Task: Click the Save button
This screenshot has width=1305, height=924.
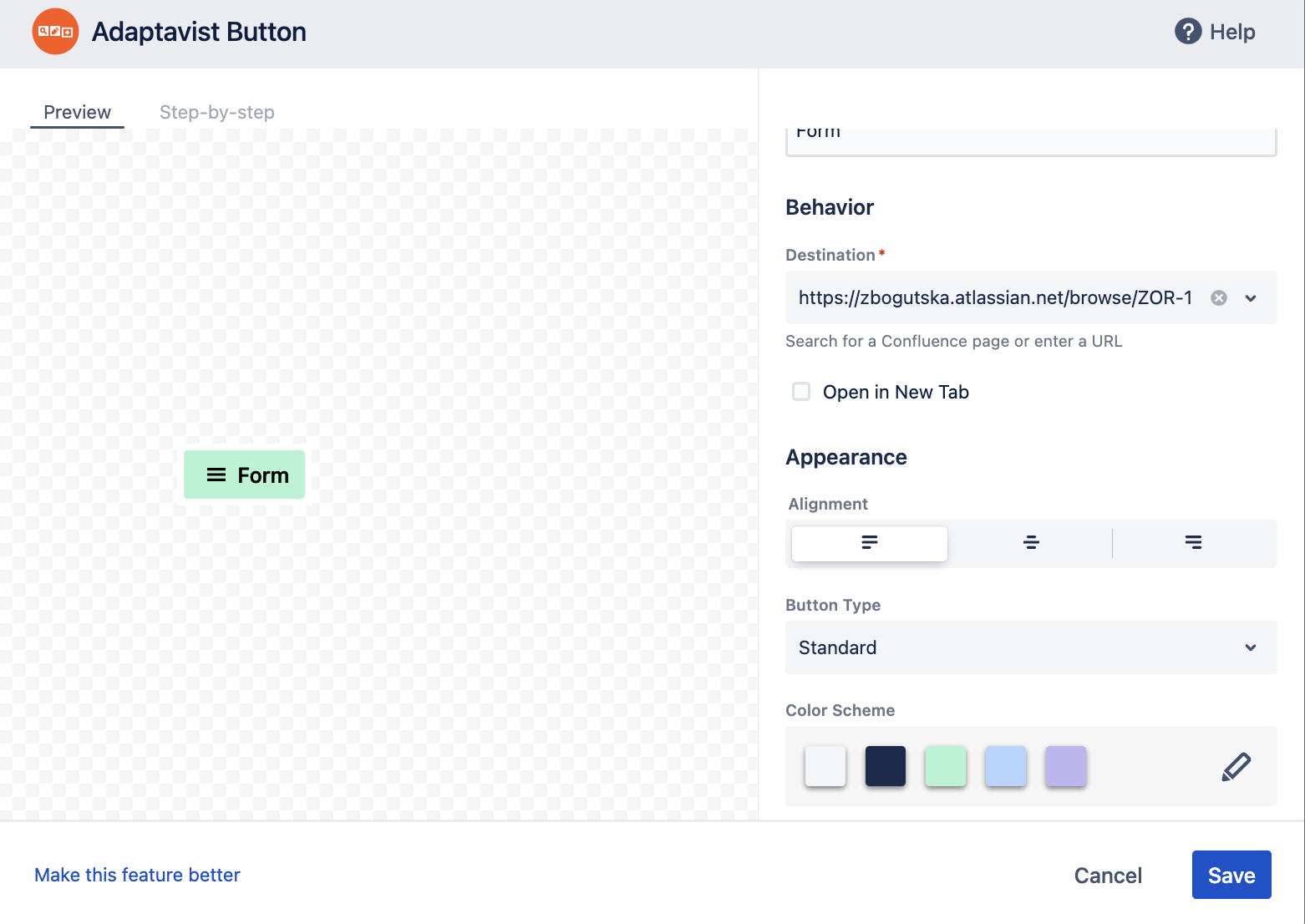Action: coord(1231,875)
